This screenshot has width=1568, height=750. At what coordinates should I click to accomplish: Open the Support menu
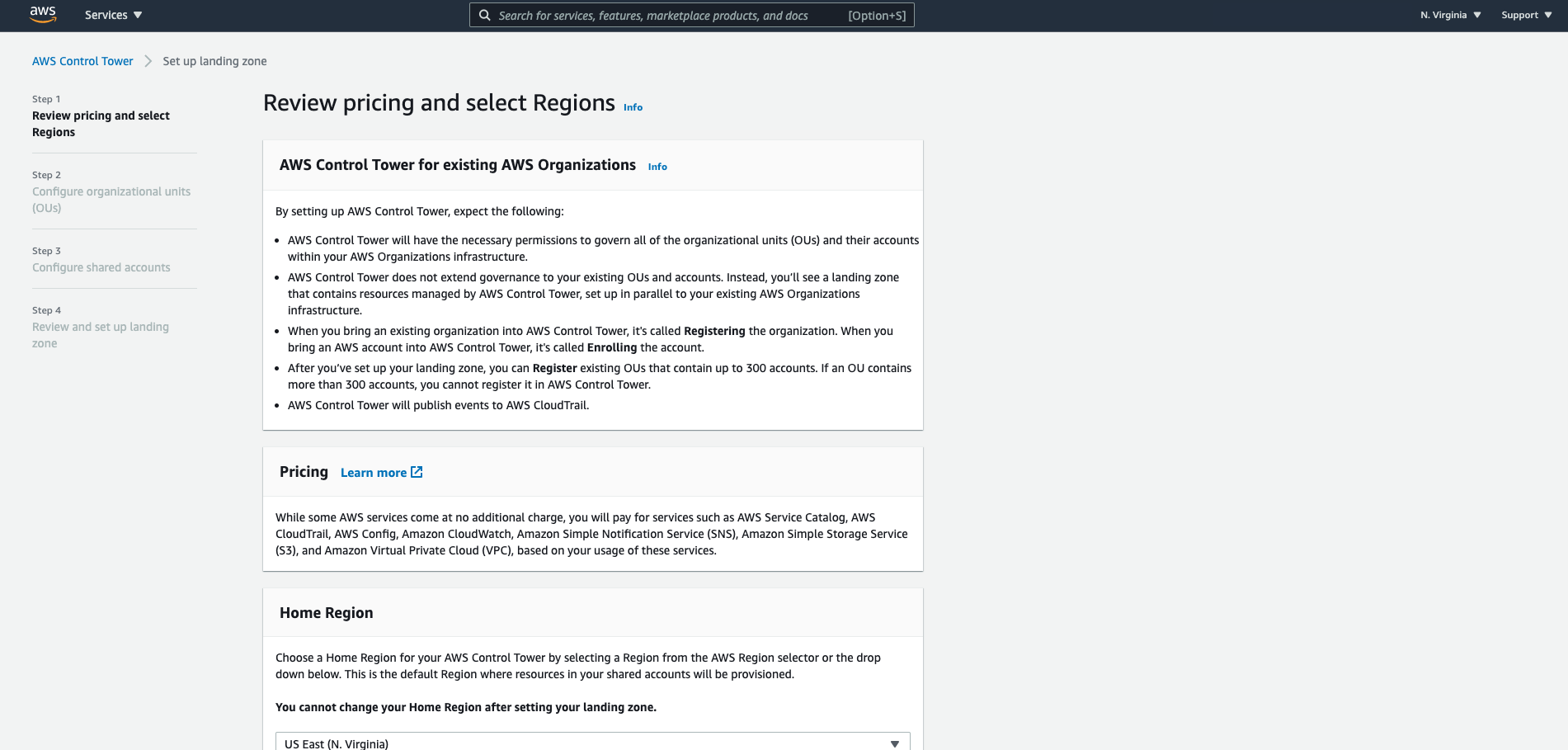(x=1526, y=15)
